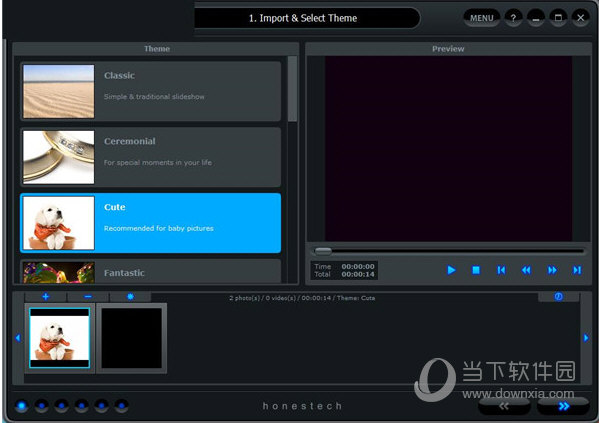Click the Ceremonial rings thumbnail
Image resolution: width=599 pixels, height=423 pixels.
58,157
